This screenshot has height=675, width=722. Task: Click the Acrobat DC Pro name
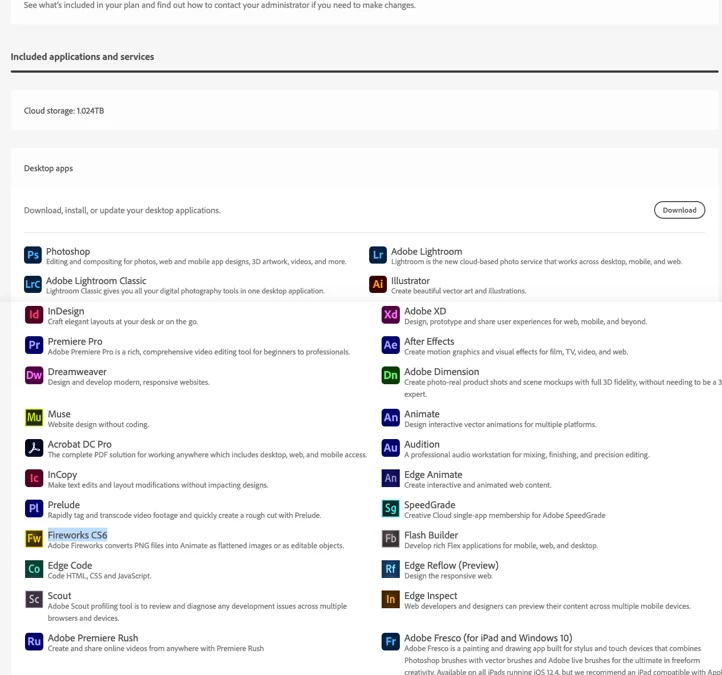(80, 444)
